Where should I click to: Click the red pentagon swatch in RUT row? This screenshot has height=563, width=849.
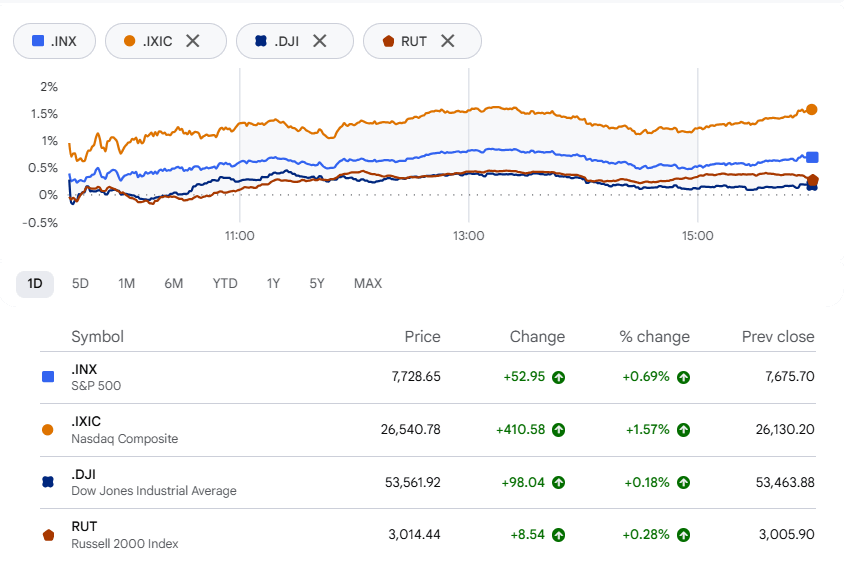coord(48,535)
